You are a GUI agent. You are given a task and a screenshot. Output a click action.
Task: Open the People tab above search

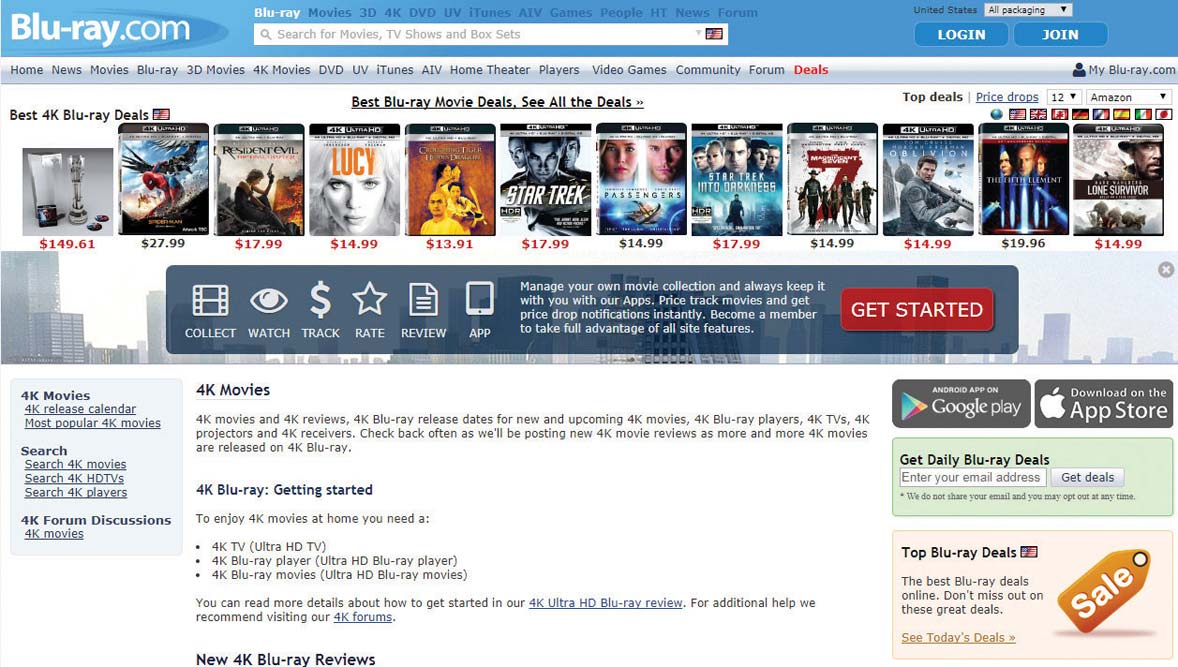(x=621, y=13)
